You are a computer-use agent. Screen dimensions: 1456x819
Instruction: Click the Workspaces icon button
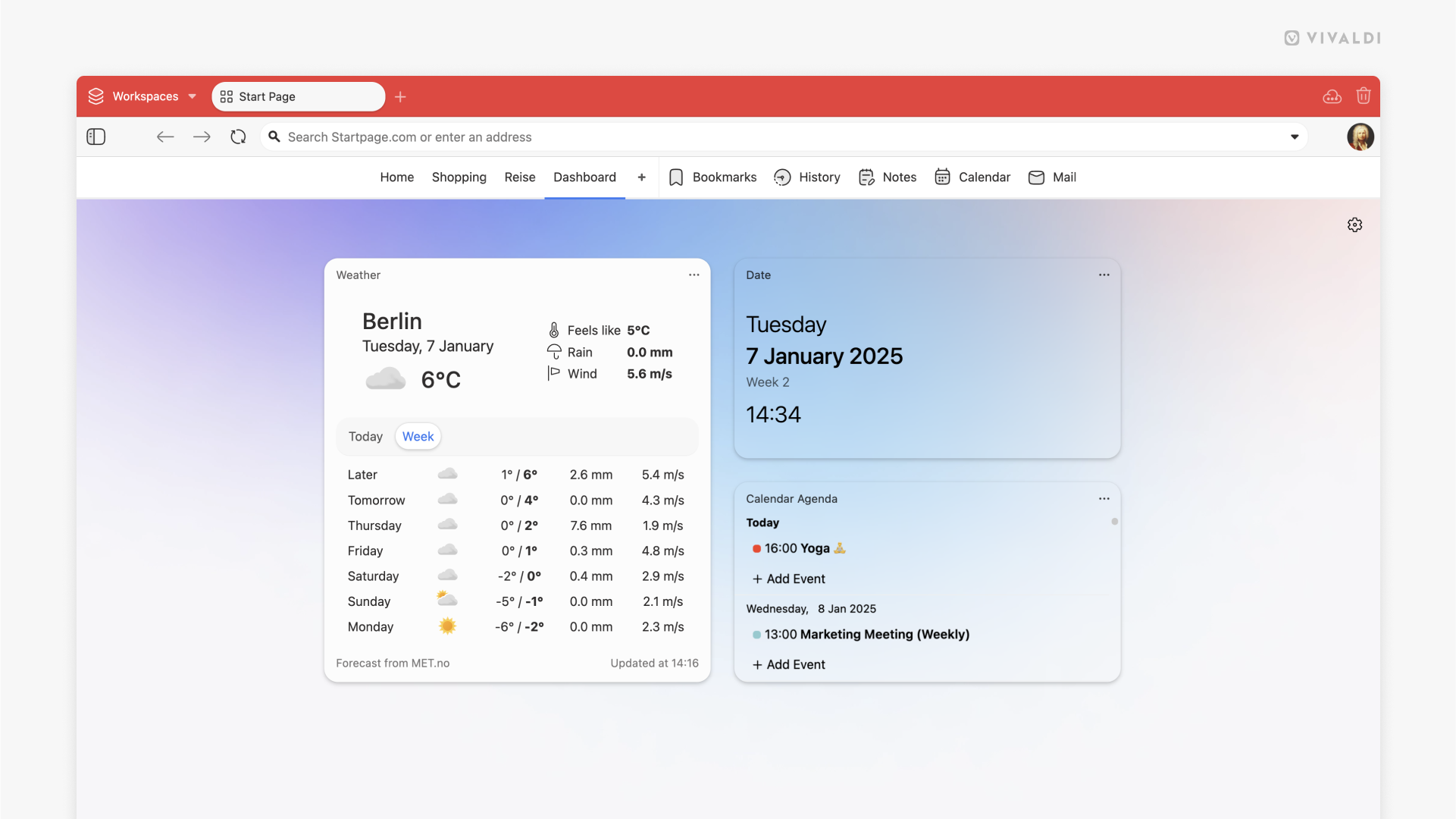96,97
